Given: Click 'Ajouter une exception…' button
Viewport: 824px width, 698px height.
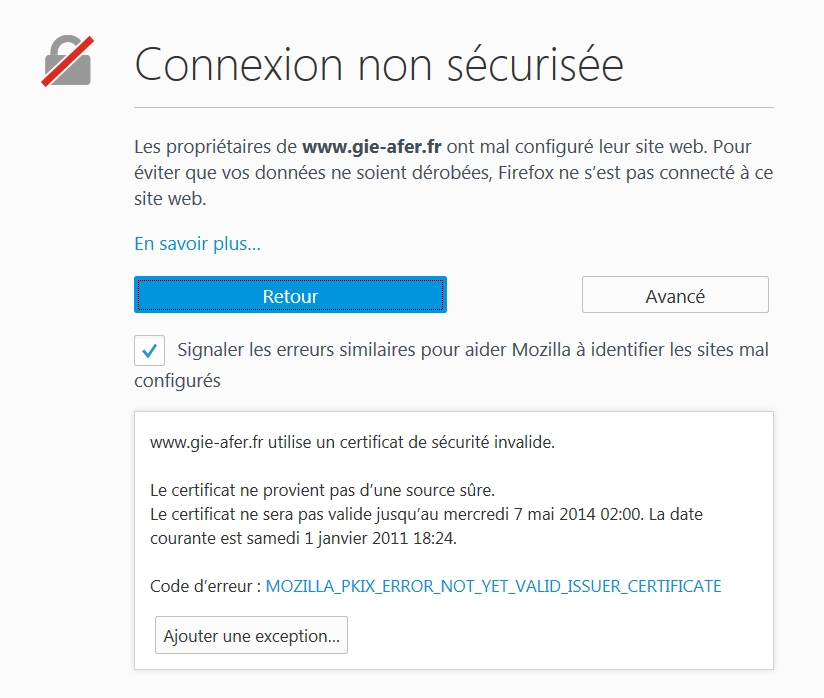Looking at the screenshot, I should [251, 635].
